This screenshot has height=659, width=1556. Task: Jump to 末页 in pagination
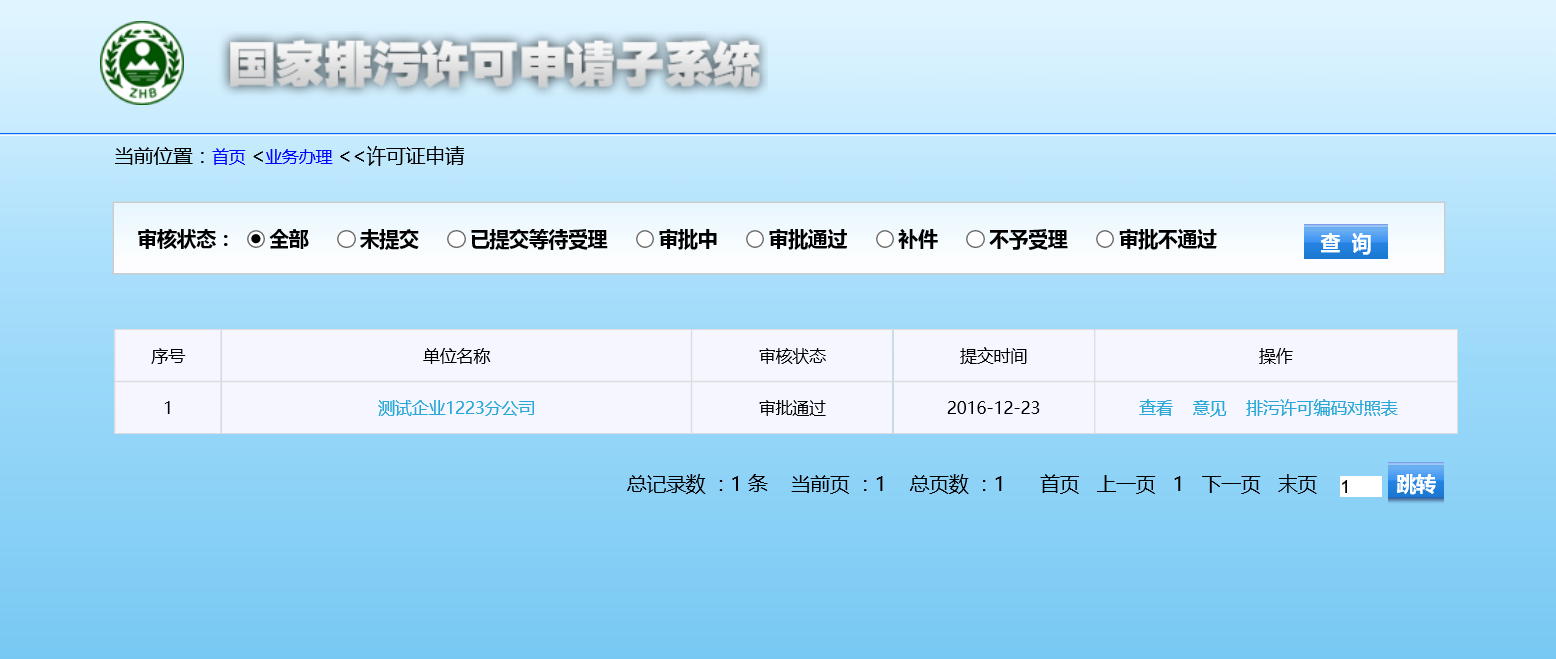point(1297,485)
